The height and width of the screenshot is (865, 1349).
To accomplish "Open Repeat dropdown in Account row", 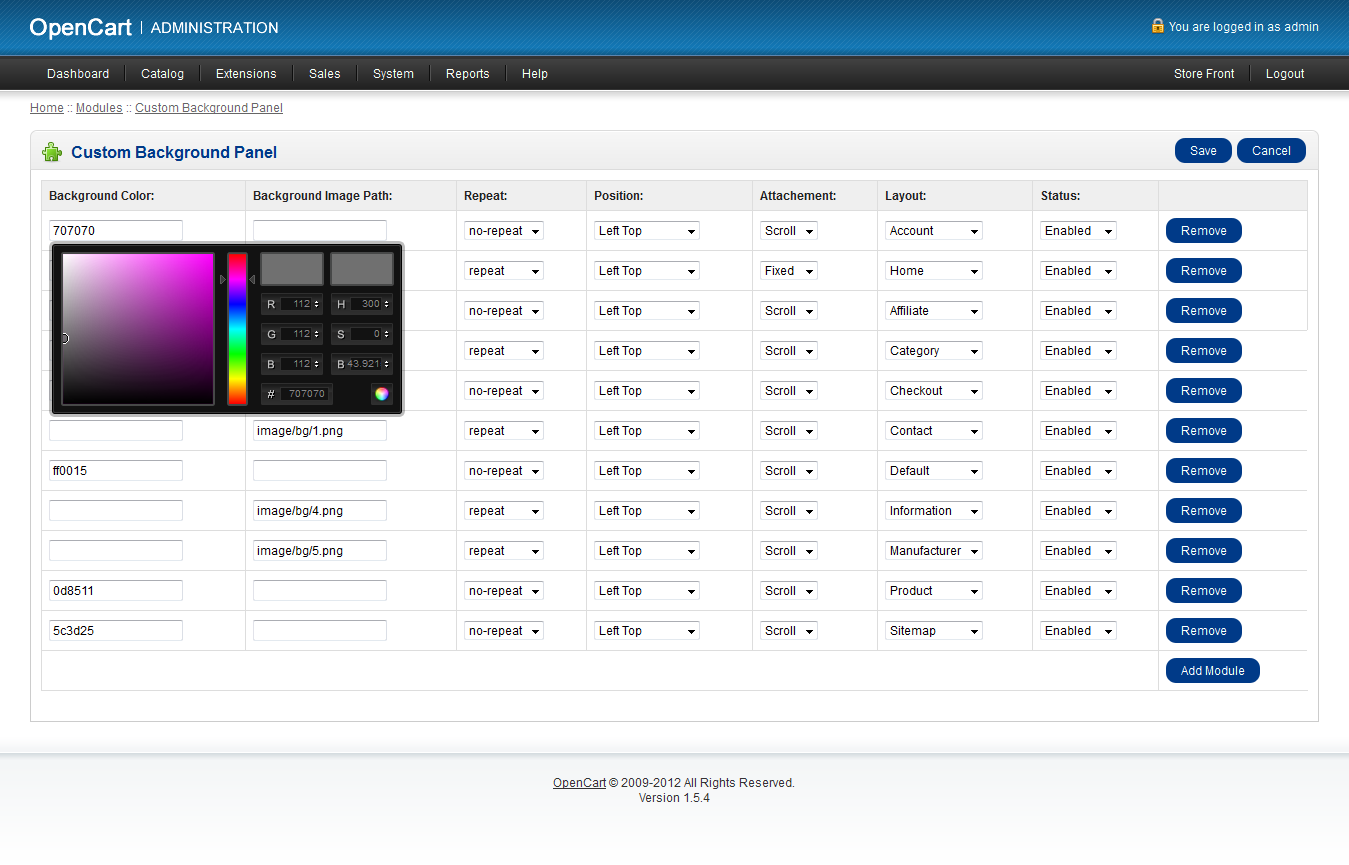I will tap(504, 231).
